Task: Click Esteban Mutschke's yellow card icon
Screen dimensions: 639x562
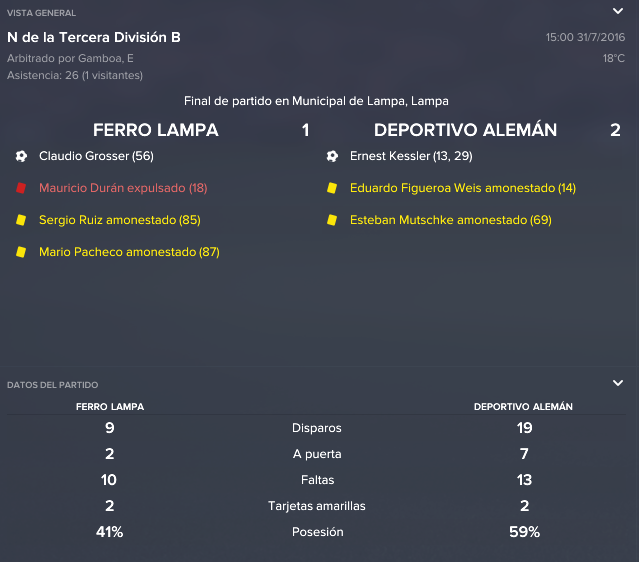Action: click(332, 220)
